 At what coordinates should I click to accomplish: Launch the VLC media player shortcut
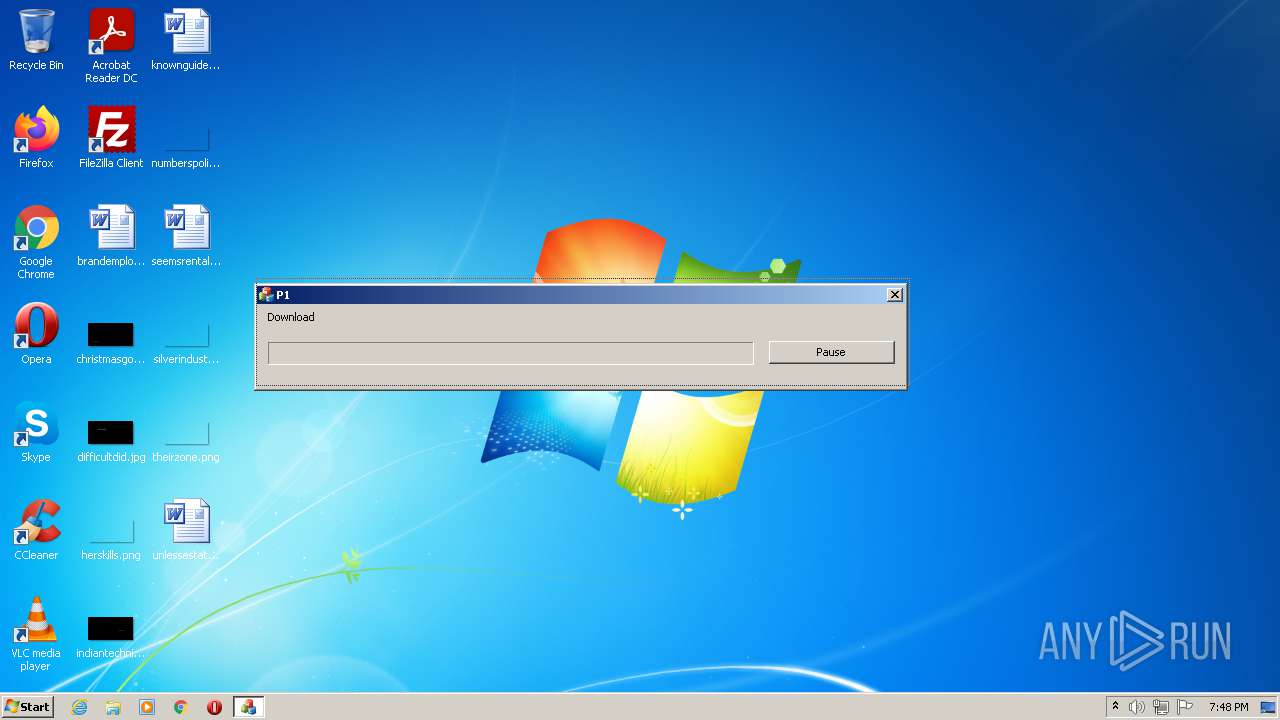[36, 634]
